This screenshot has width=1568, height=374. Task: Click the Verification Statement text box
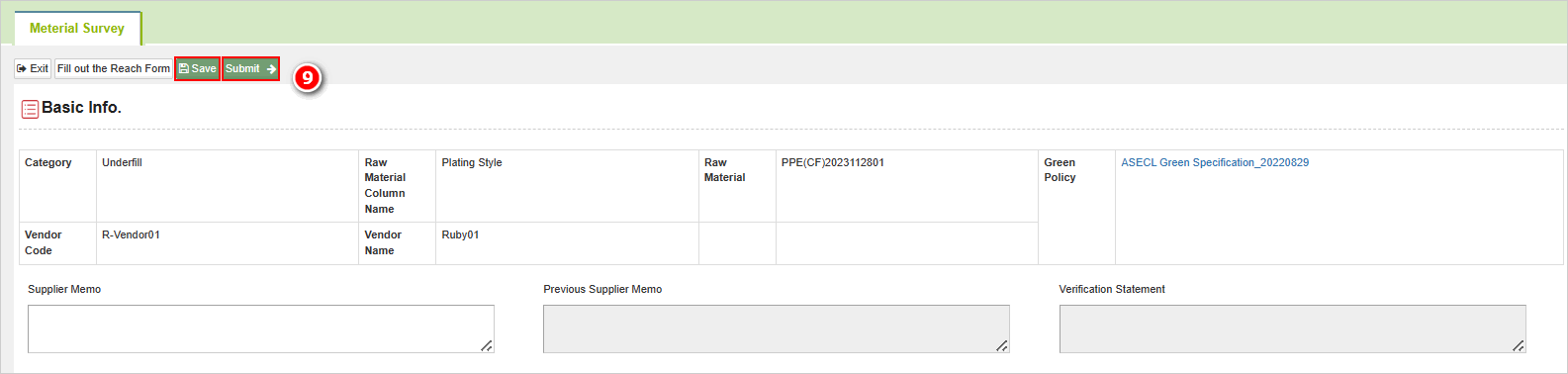pyautogui.click(x=1292, y=328)
